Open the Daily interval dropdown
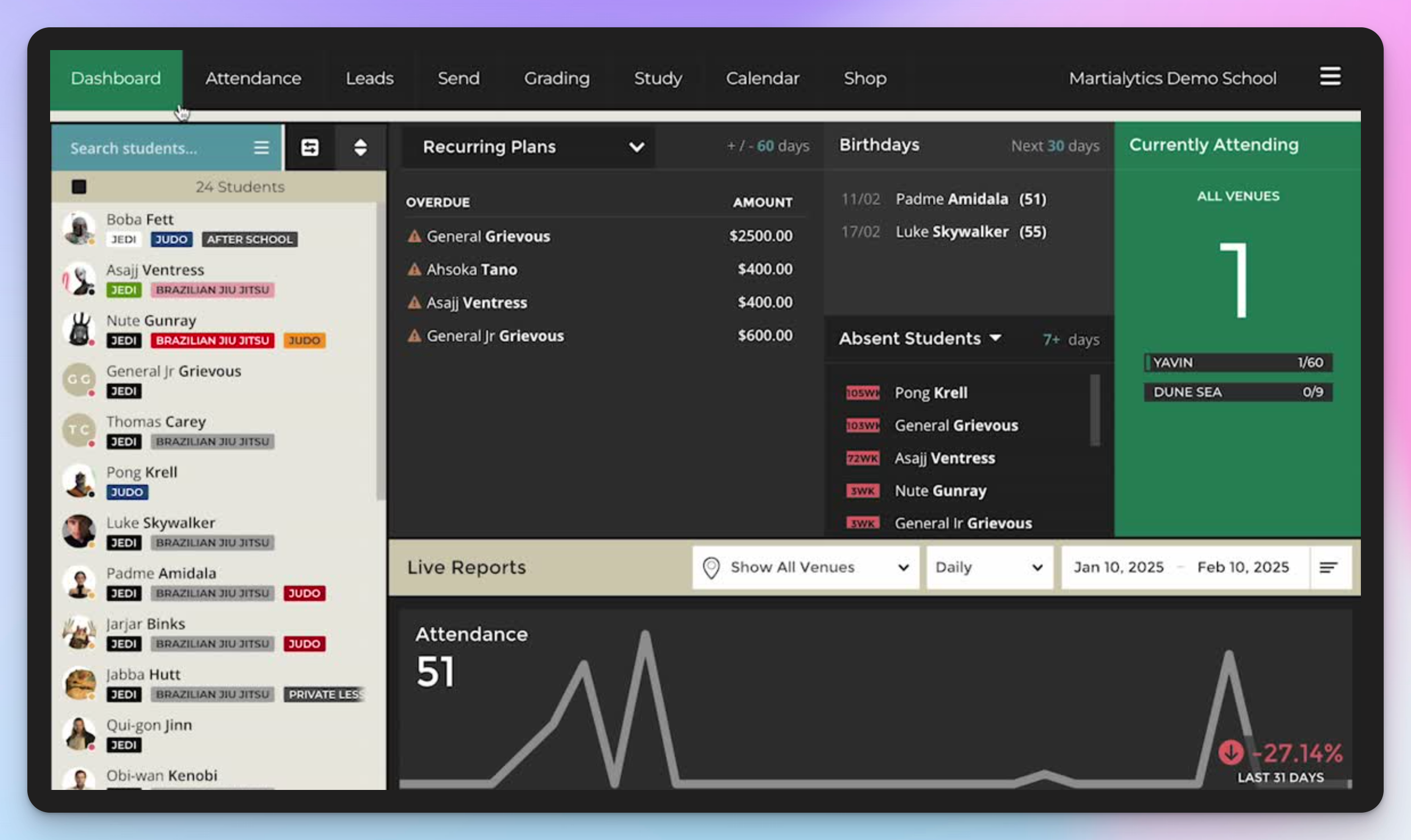This screenshot has height=840, width=1411. [990, 567]
